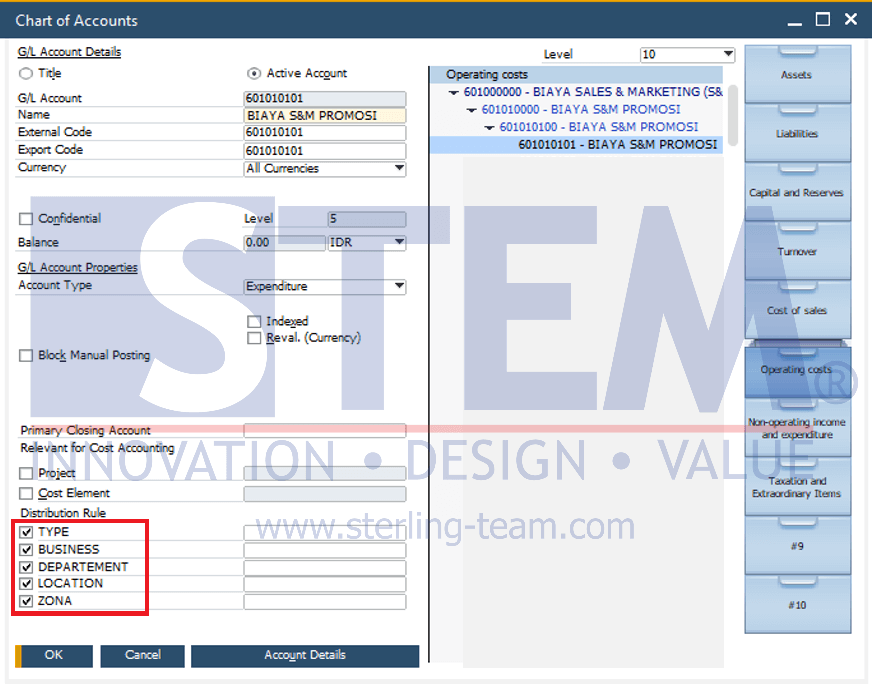Open Taxation and Extraordinary Items drawer
872x686 pixels.
point(796,488)
